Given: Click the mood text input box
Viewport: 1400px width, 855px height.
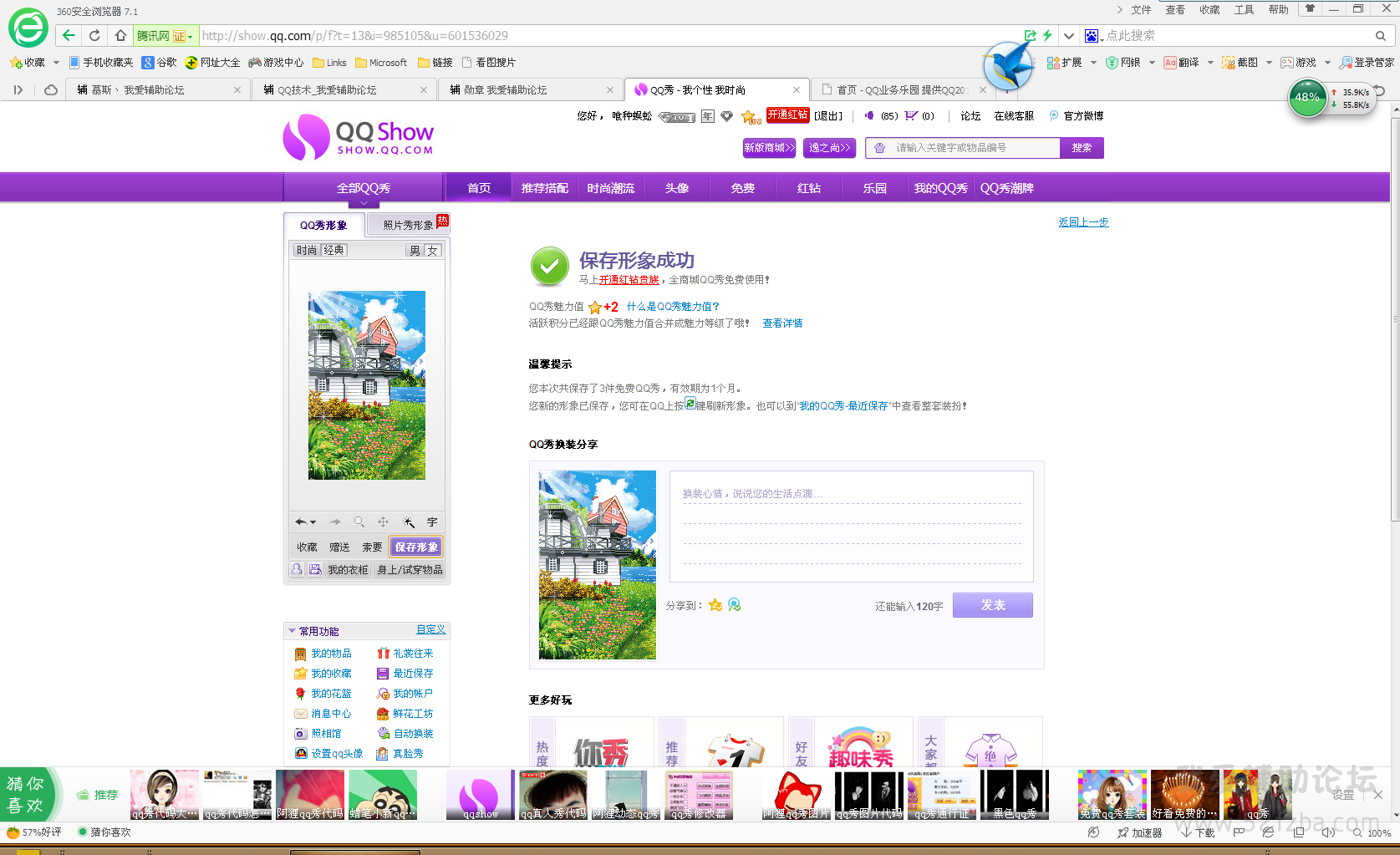Looking at the screenshot, I should (x=851, y=526).
